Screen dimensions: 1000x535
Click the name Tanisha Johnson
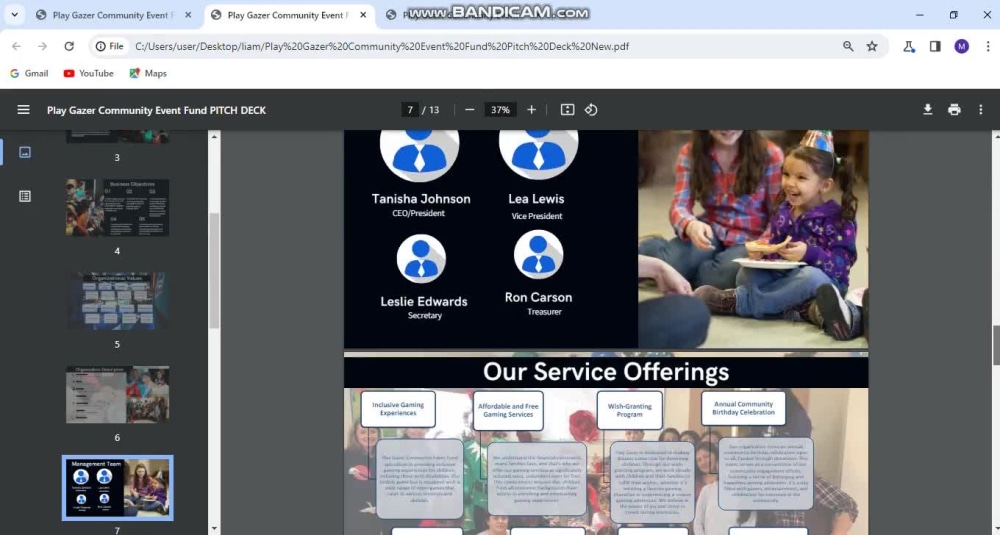(x=421, y=199)
